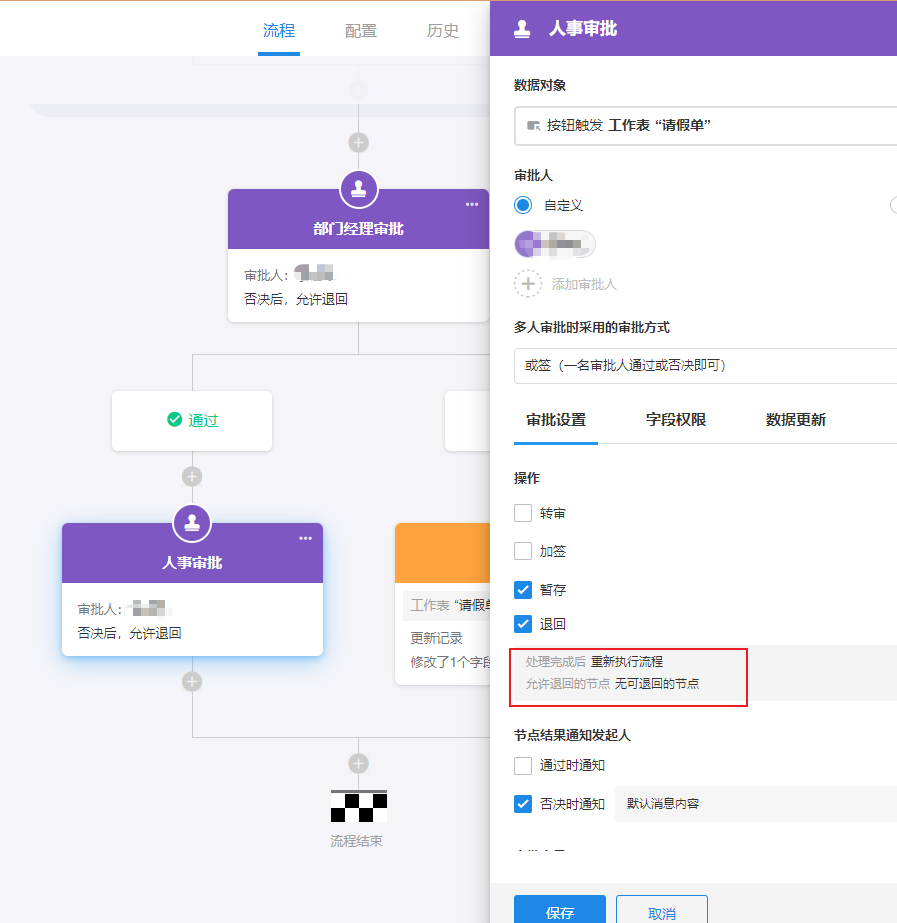Open the 默认消息内容 notification field
Viewport: 897px width, 923px height.
pyautogui.click(x=755, y=803)
